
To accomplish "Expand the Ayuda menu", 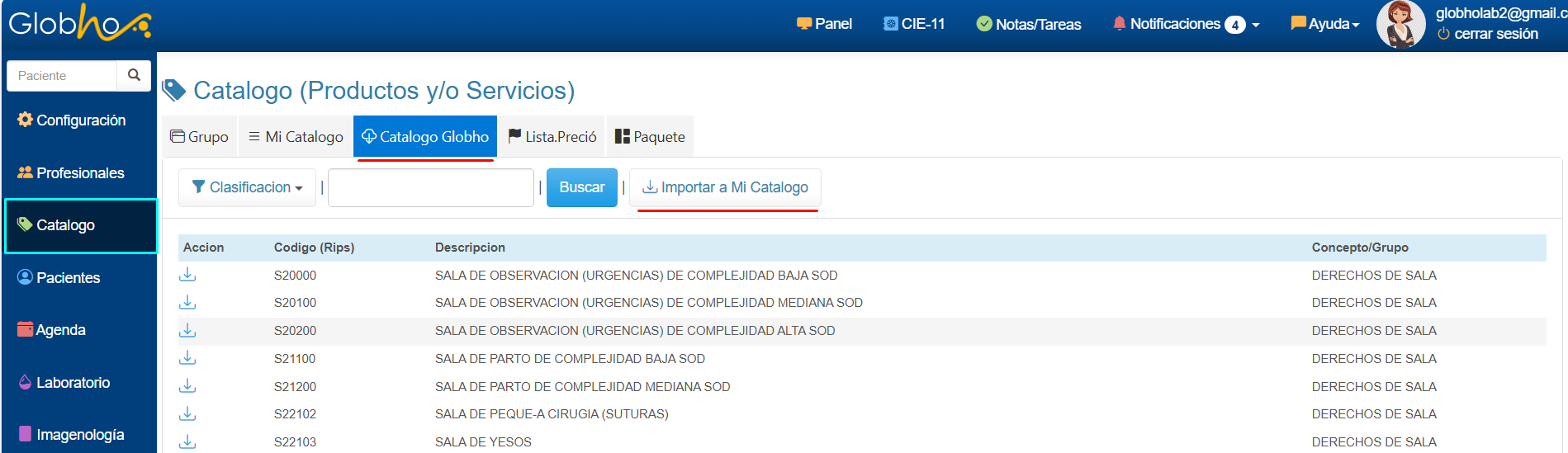I will 1324,24.
